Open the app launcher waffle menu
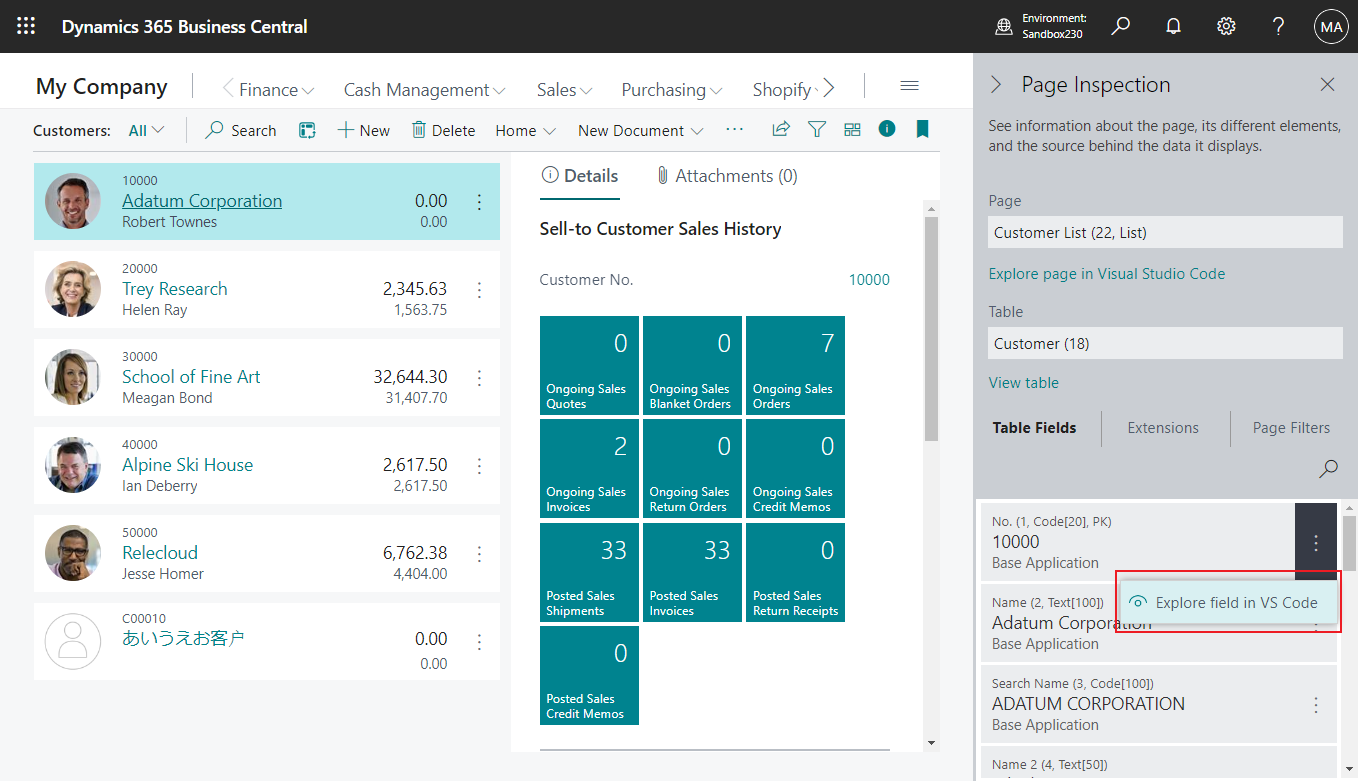 [26, 27]
